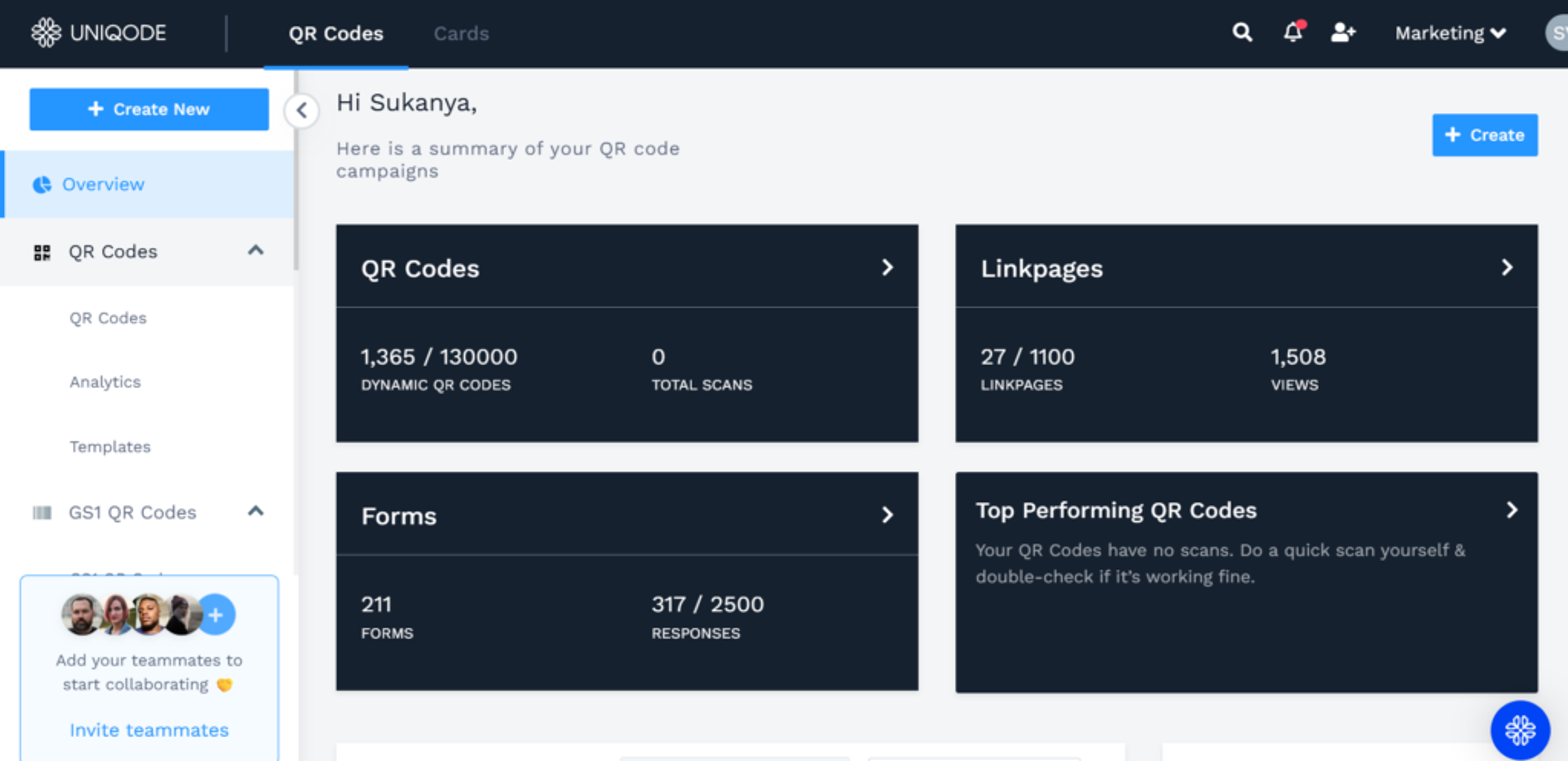Collapse the GS1 QR Codes section
The height and width of the screenshot is (761, 1568).
(256, 512)
